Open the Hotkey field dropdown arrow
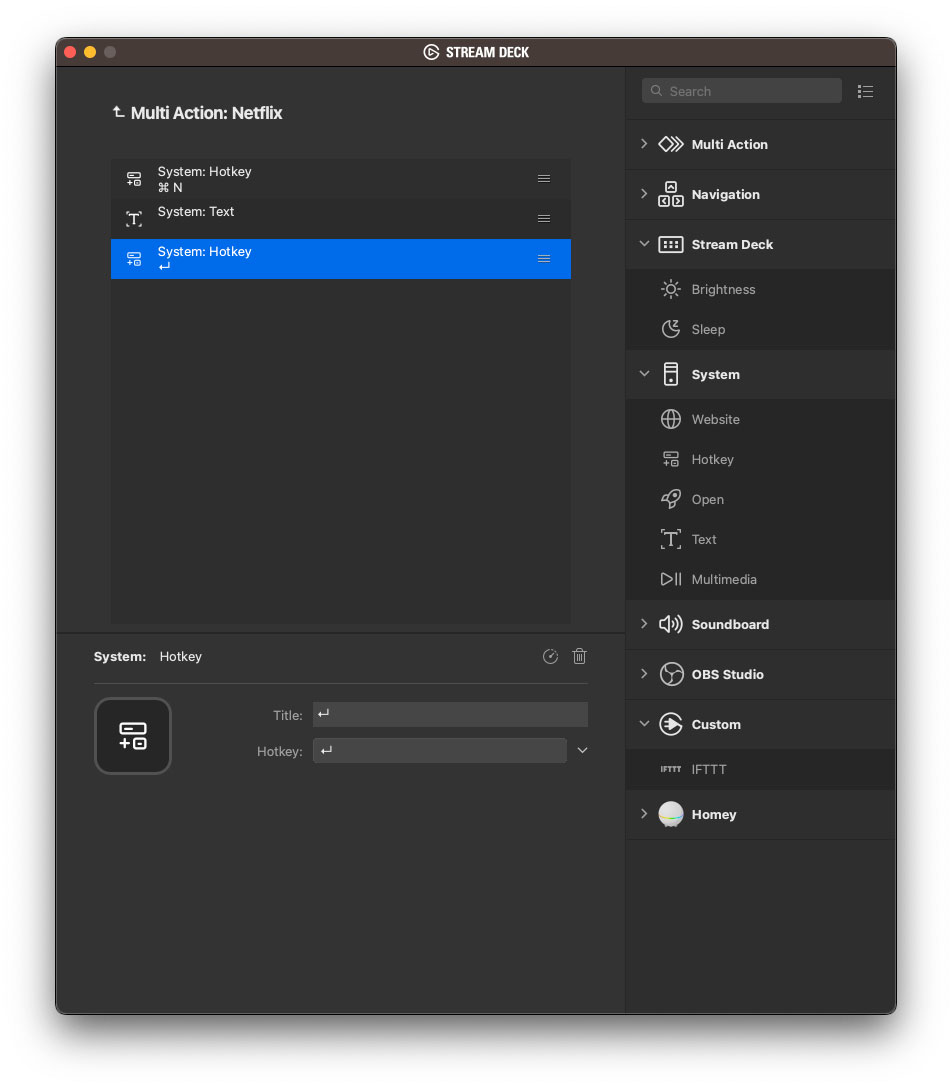The height and width of the screenshot is (1088, 952). pos(583,750)
